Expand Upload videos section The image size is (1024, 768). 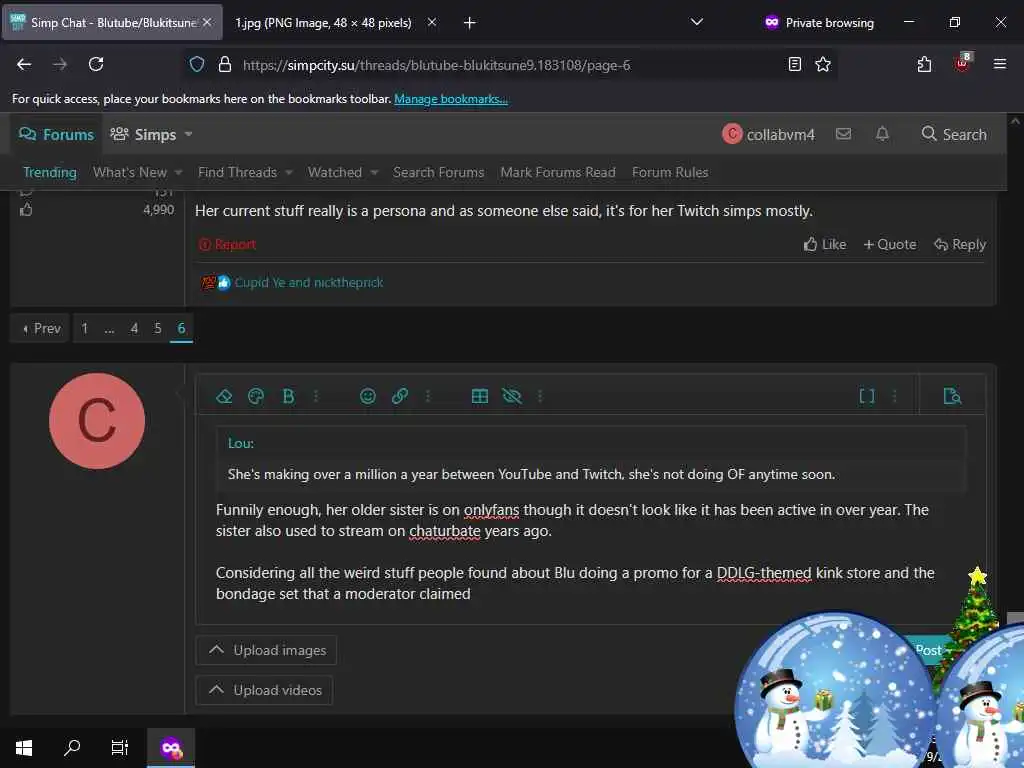pyautogui.click(x=264, y=690)
